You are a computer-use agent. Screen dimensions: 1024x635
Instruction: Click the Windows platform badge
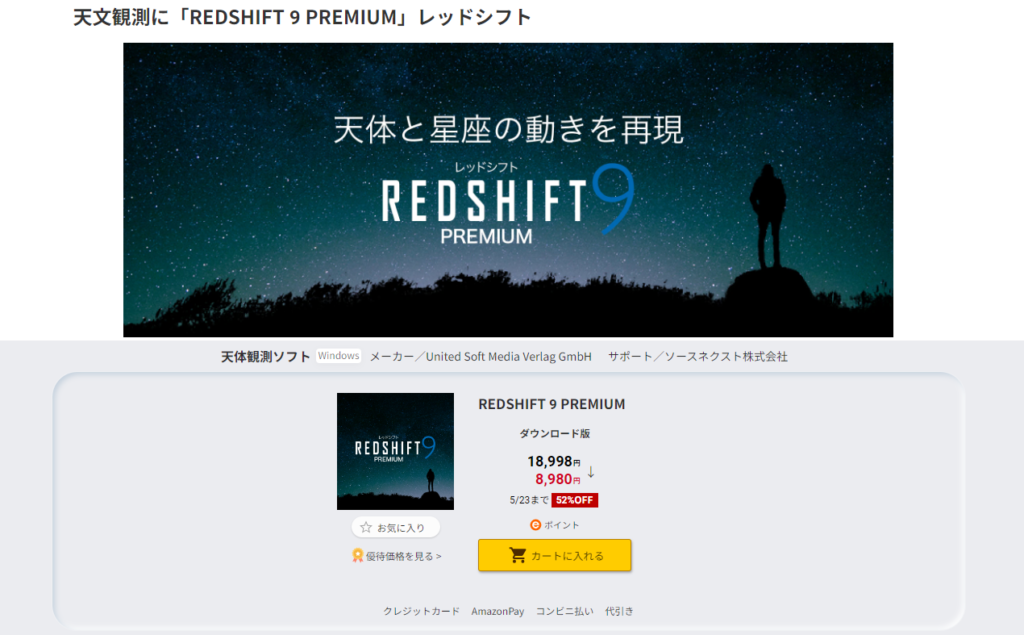point(338,356)
